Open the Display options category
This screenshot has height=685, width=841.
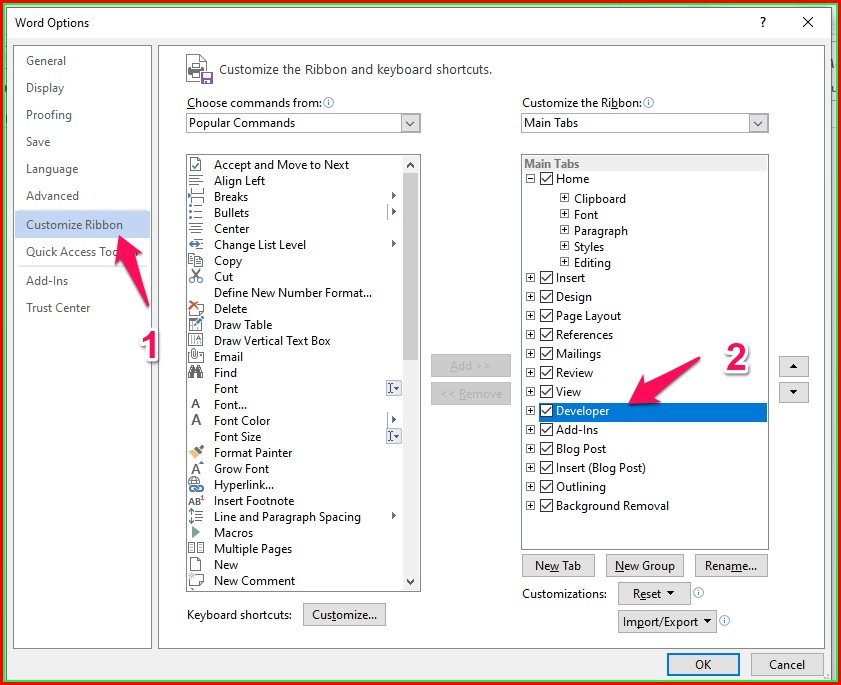(x=45, y=87)
